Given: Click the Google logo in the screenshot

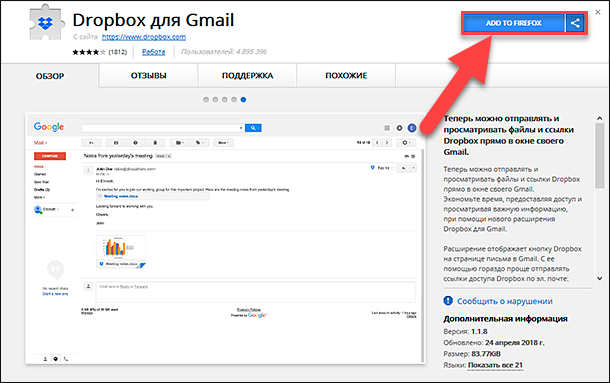Looking at the screenshot, I should click(49, 126).
